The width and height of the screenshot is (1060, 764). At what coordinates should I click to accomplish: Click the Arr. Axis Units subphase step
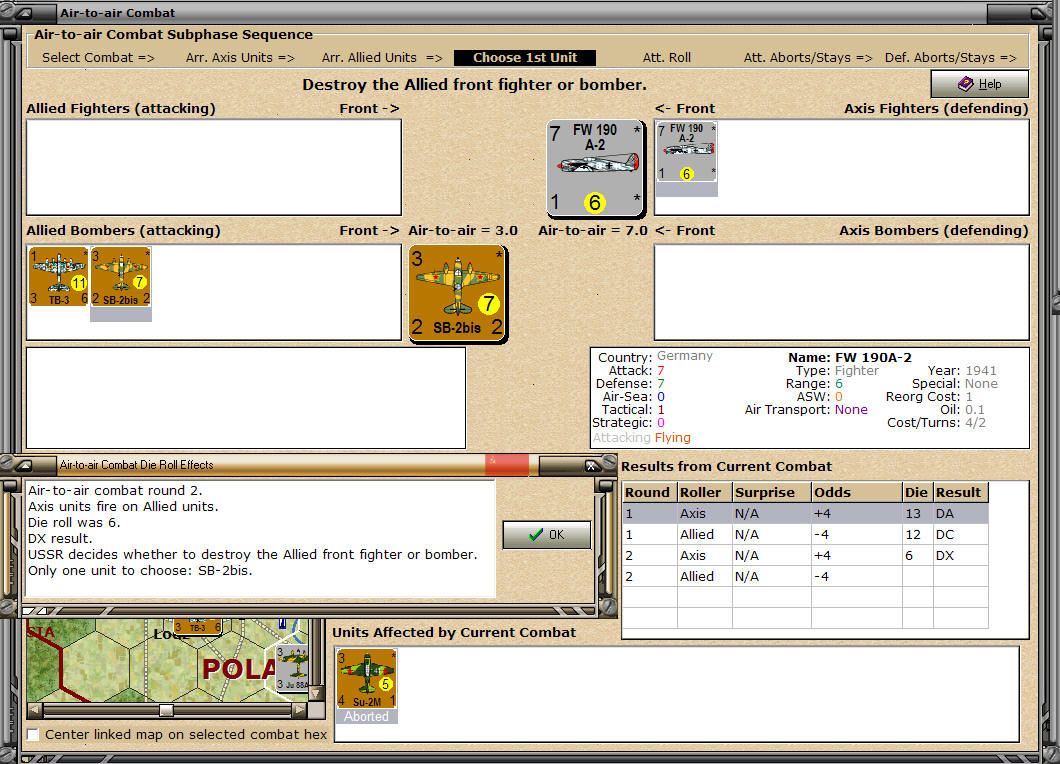240,57
